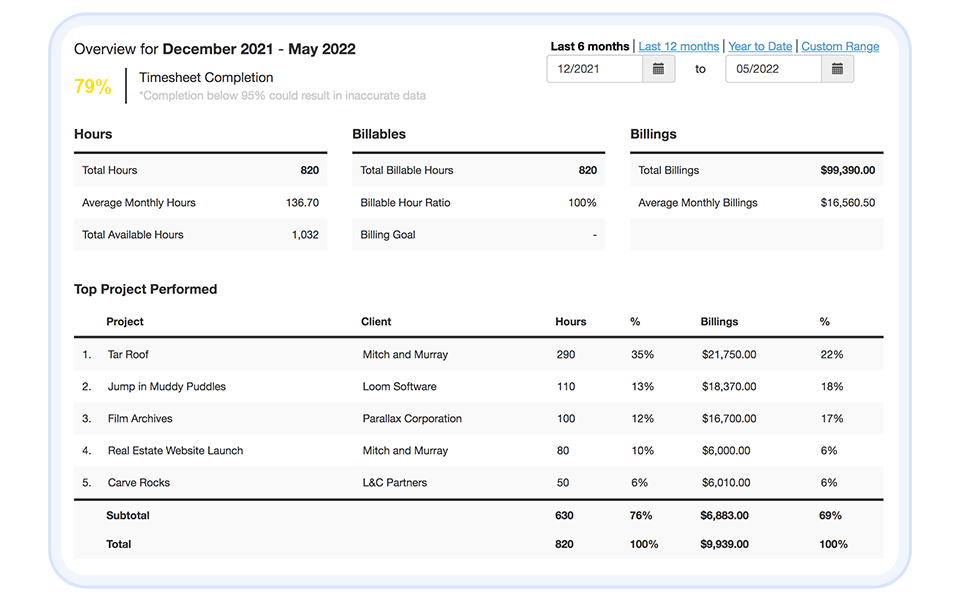Sort the table by the Hours column
960x600 pixels.
pos(570,321)
